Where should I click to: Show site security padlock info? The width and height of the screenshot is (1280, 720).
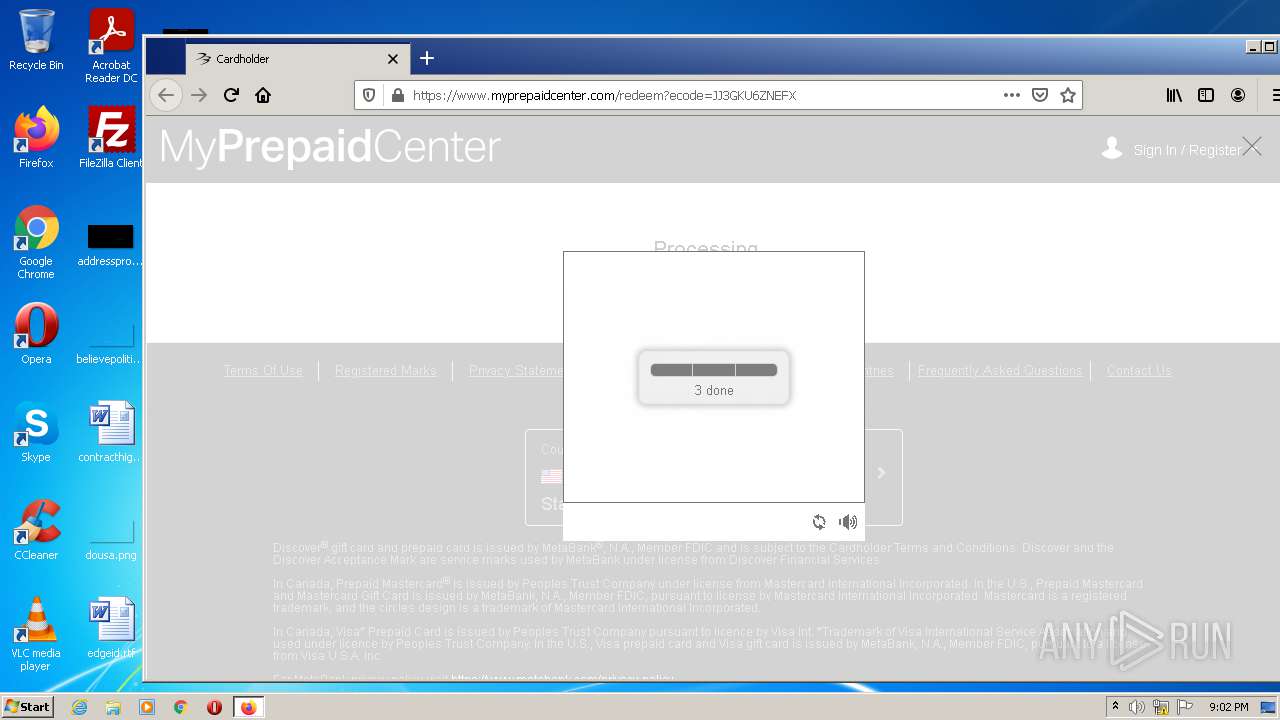click(x=397, y=95)
